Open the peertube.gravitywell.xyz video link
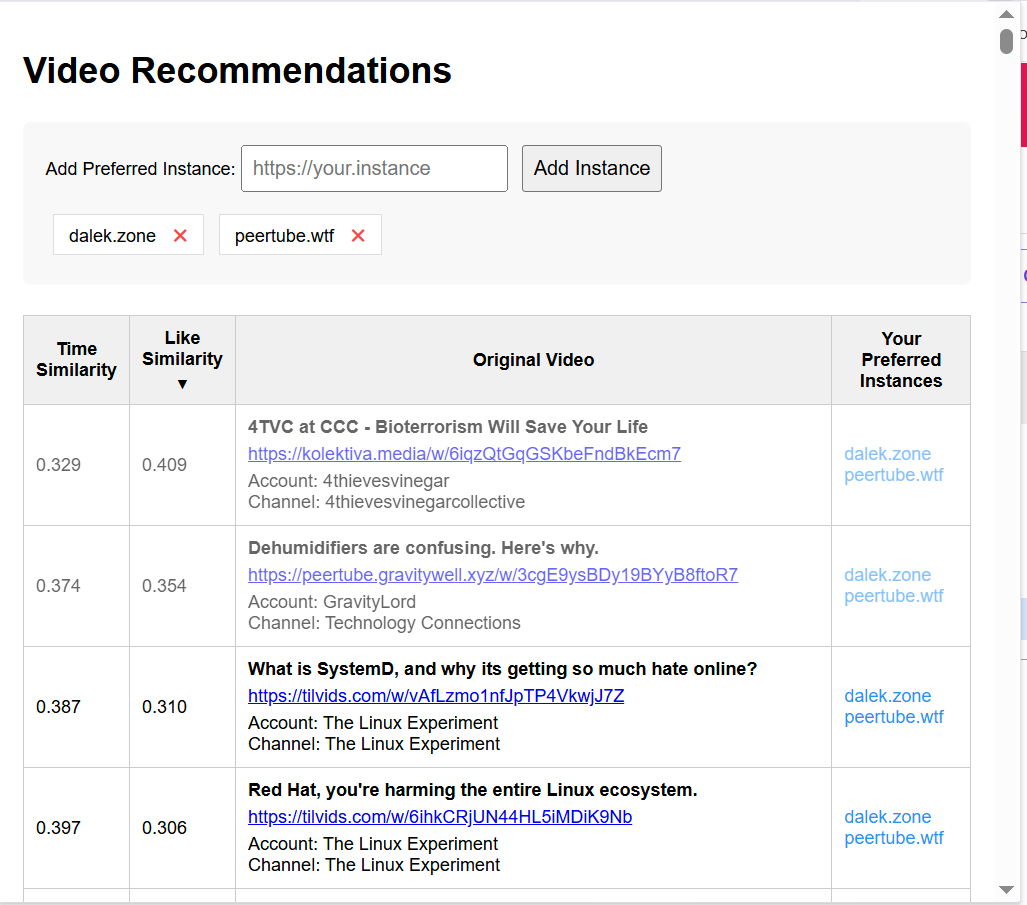 492,575
